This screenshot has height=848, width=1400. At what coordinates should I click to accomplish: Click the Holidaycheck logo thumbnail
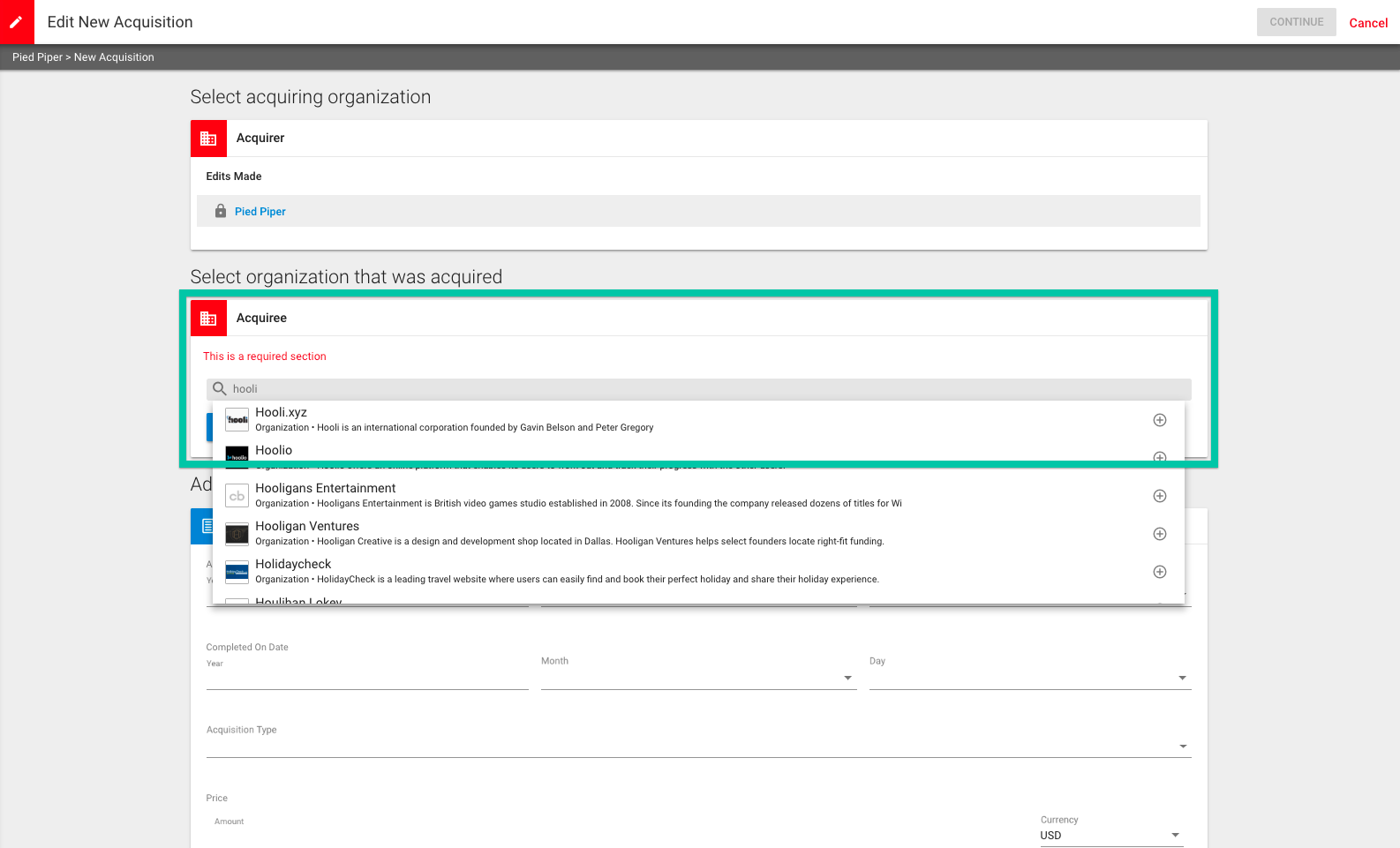click(237, 572)
